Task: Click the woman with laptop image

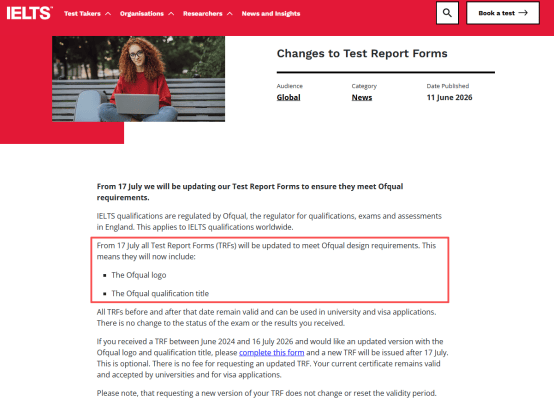Action: coord(138,79)
